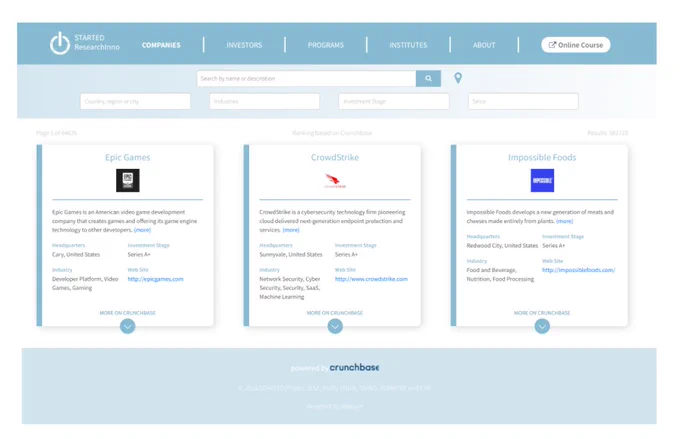Expand the Impossible Foods card chevron
The width and height of the screenshot is (680, 439).
click(542, 326)
